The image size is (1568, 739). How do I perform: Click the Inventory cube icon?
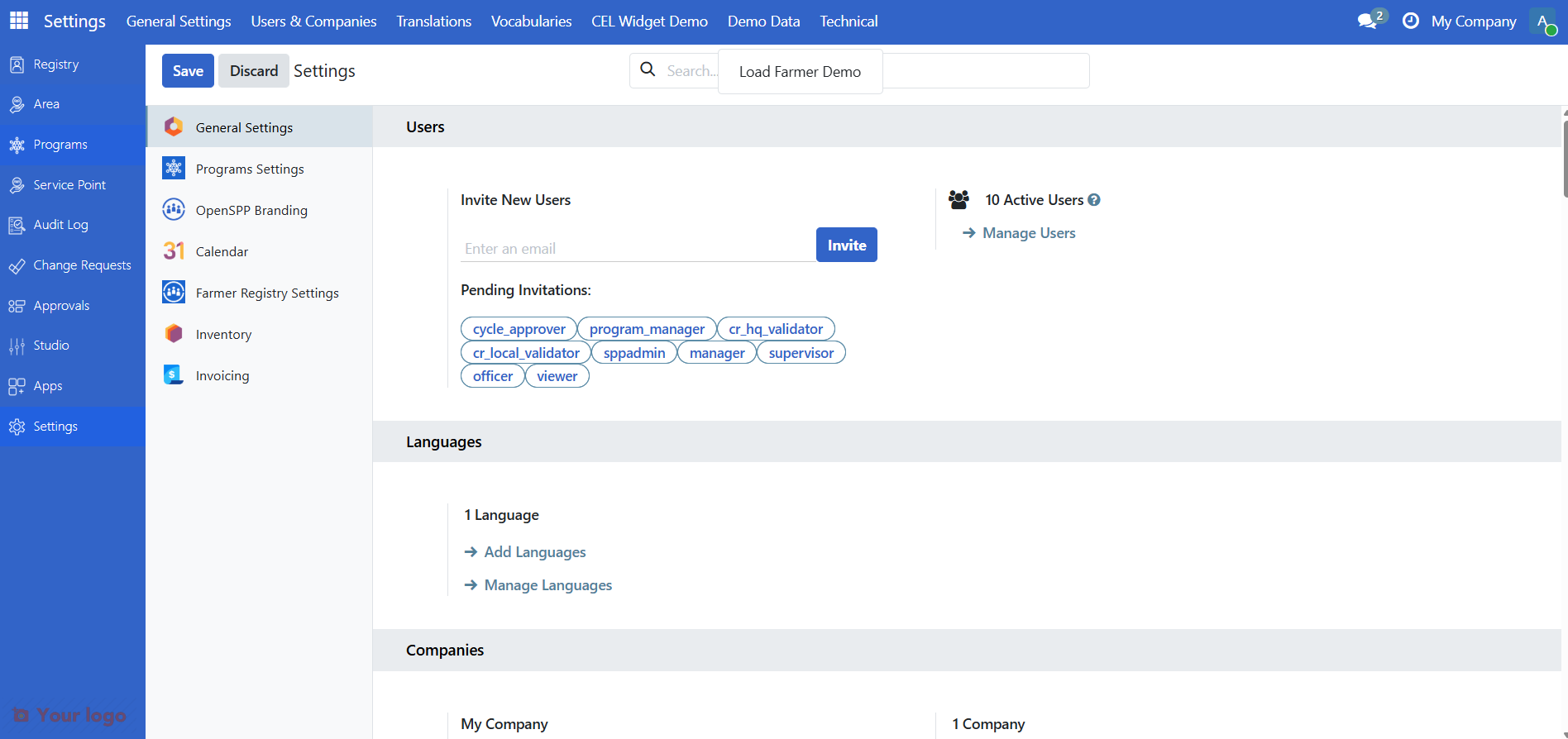pos(174,333)
